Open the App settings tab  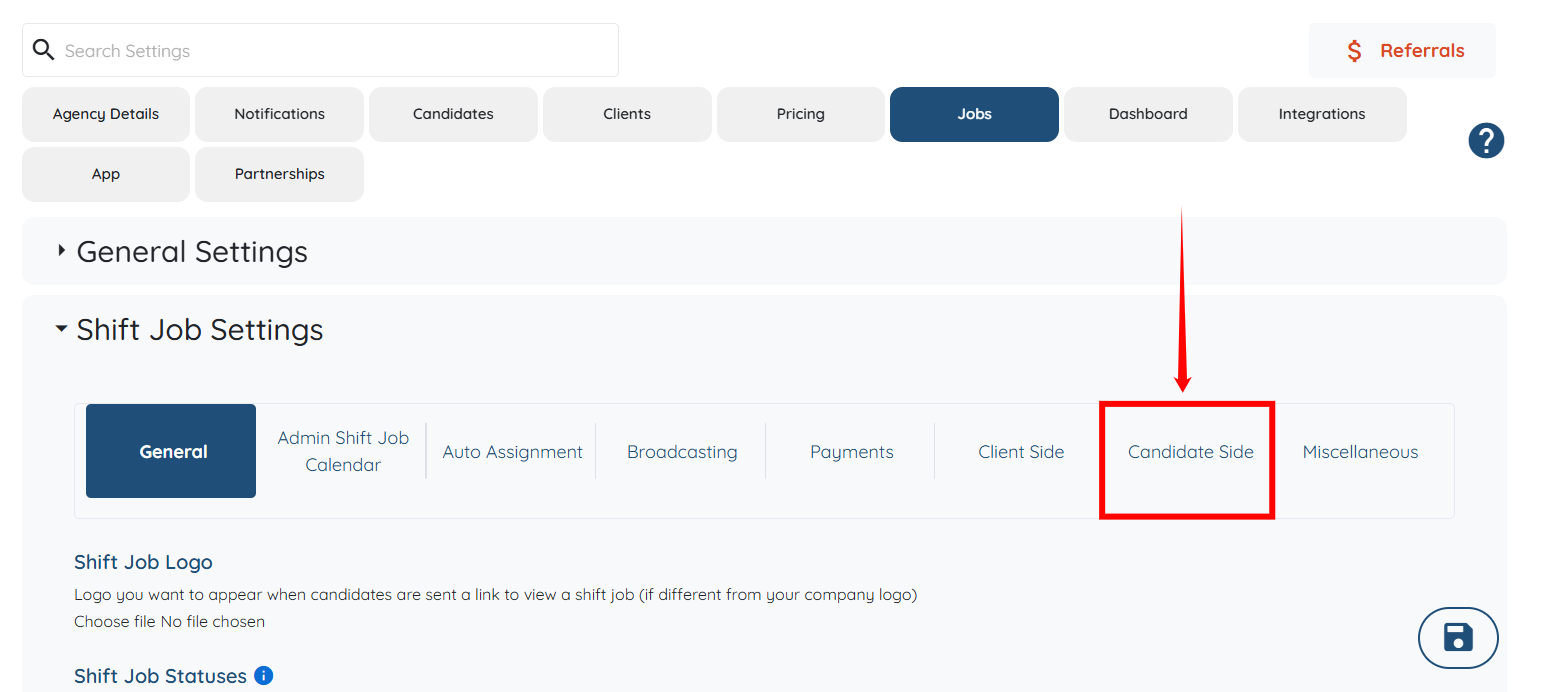[106, 174]
